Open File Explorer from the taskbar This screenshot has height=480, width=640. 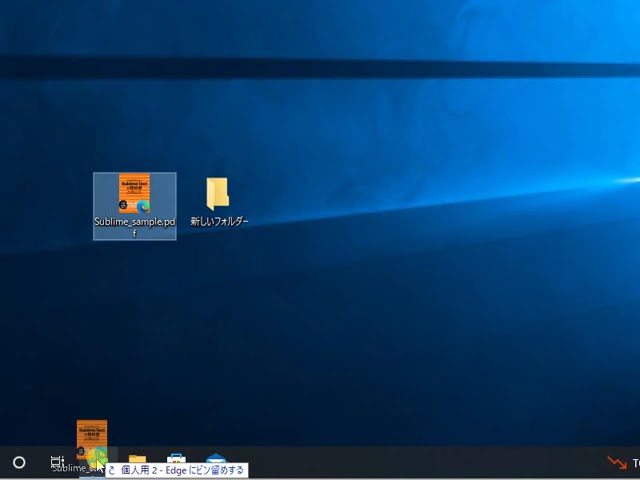(x=137, y=462)
